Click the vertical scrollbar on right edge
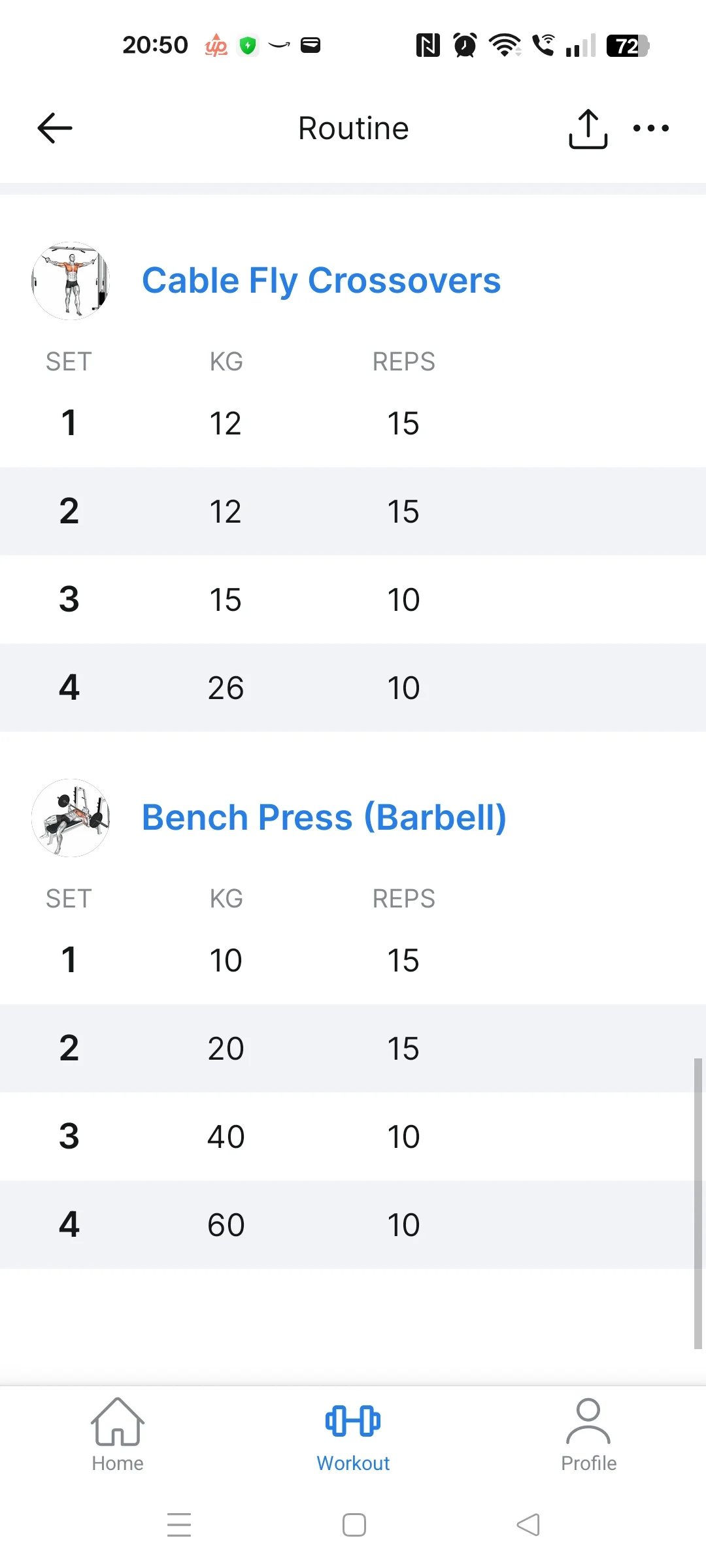The height and width of the screenshot is (1568, 706). point(698,1202)
